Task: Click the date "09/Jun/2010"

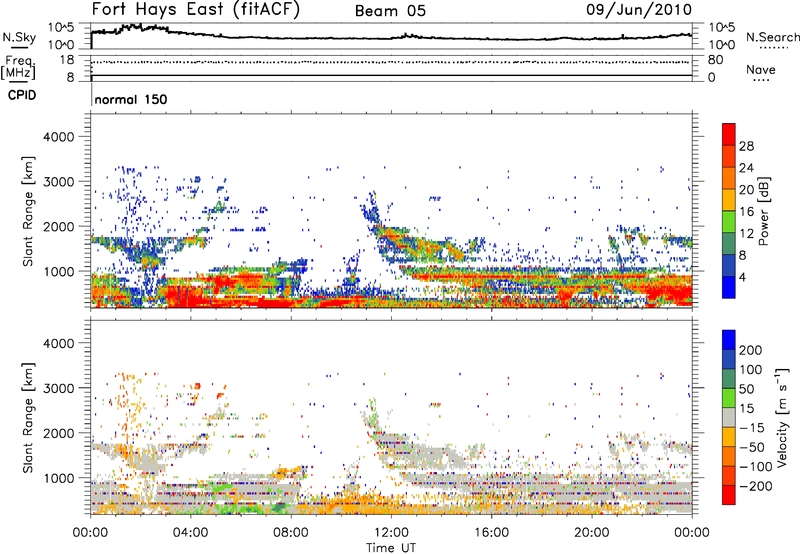Action: tap(639, 10)
